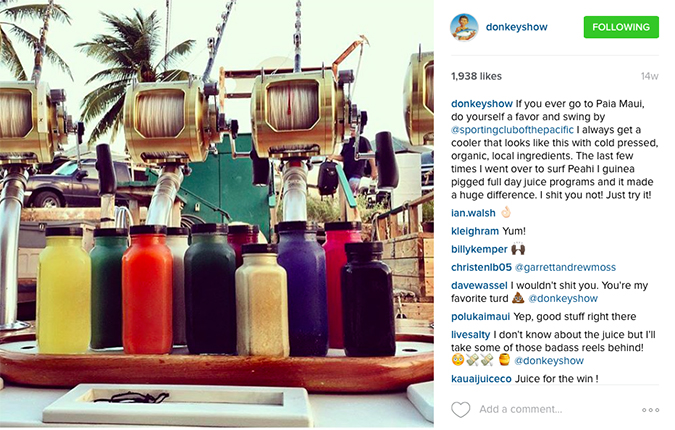This screenshot has width=675, height=430.
Task: Open ian.walsh commenter profile
Action: point(473,213)
